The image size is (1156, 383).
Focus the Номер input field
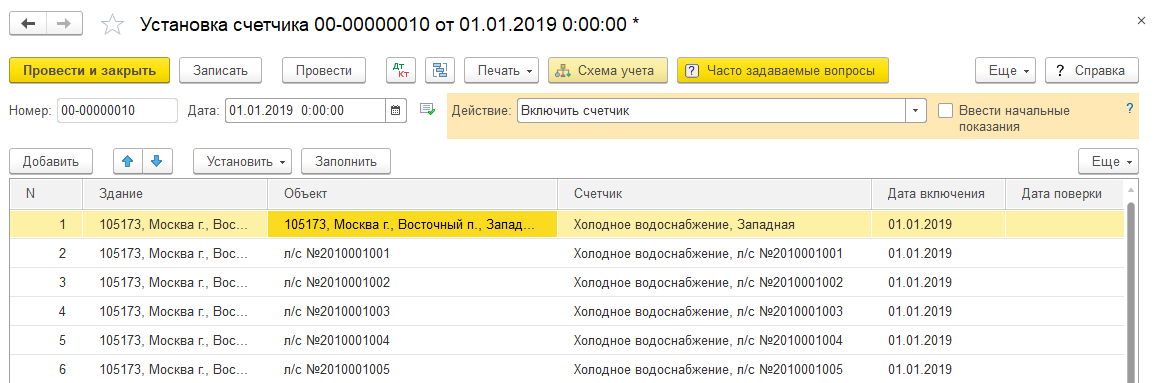click(116, 110)
